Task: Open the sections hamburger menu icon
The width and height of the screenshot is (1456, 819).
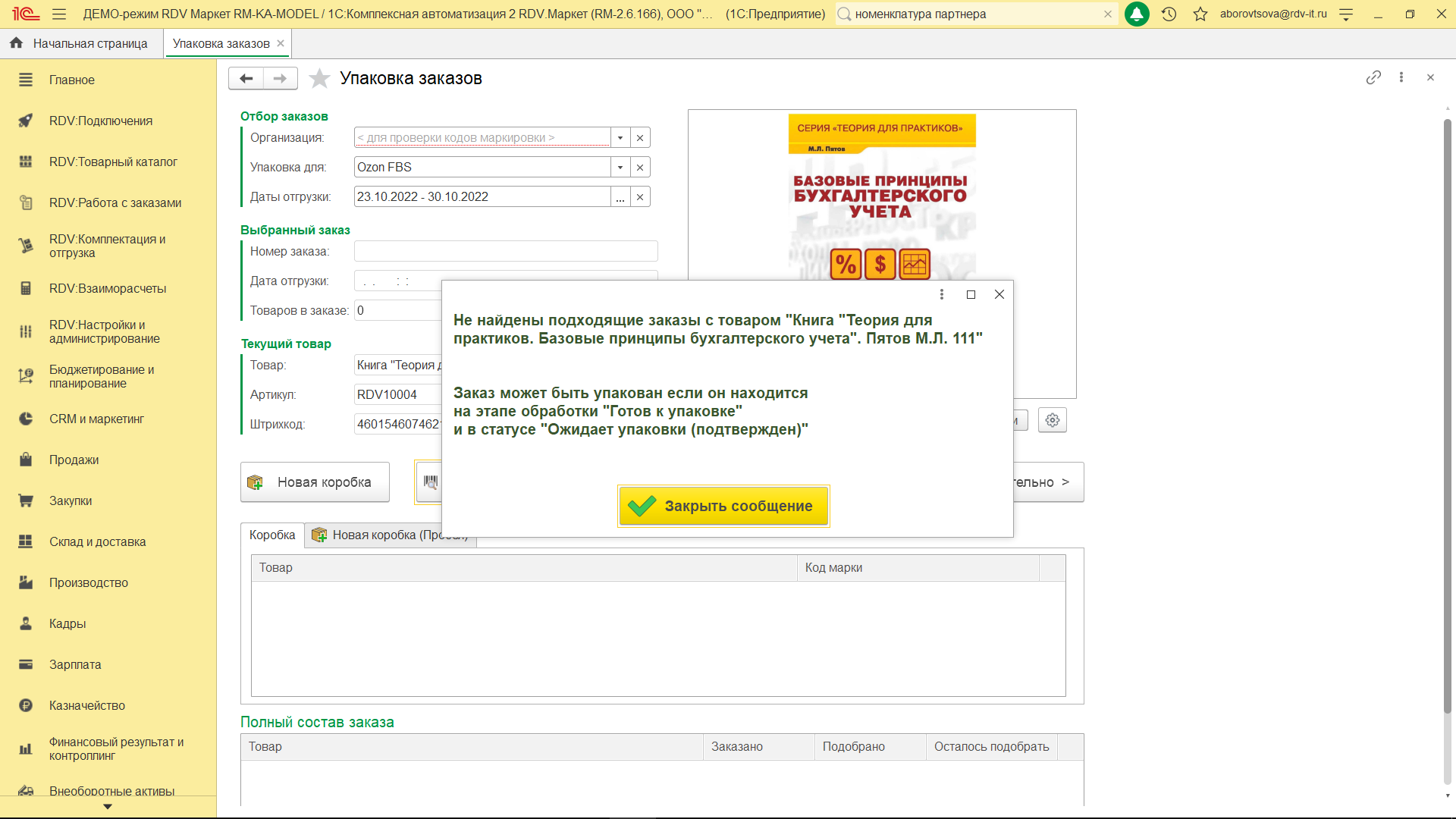Action: (59, 14)
